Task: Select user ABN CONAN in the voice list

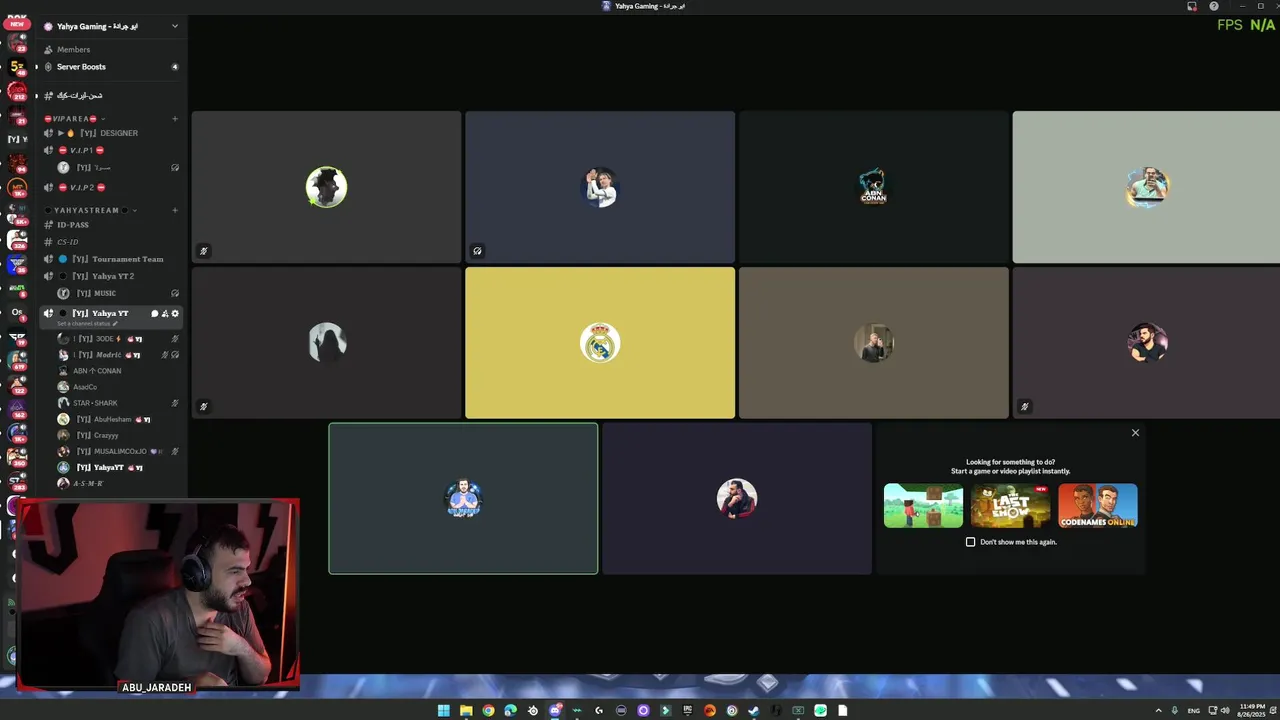Action: (x=118, y=371)
